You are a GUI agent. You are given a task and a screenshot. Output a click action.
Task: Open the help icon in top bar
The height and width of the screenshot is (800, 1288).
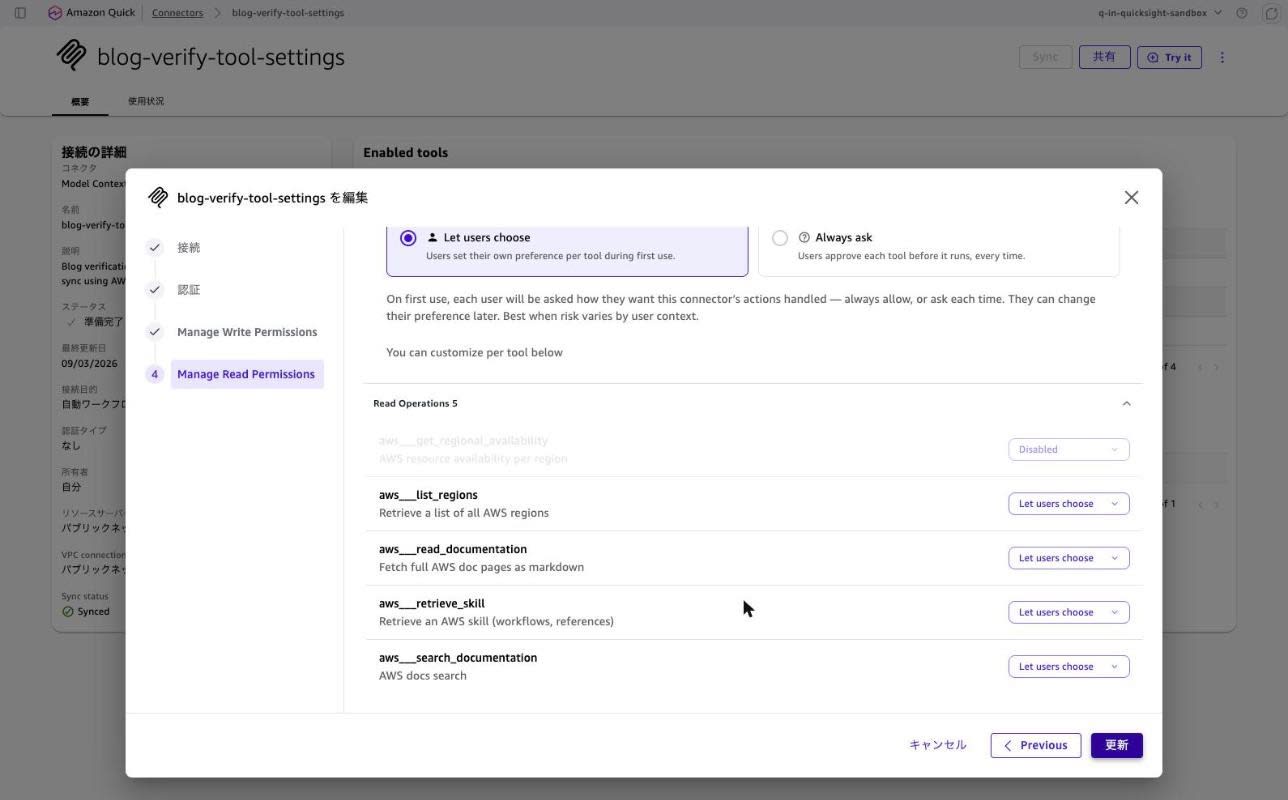(1242, 13)
